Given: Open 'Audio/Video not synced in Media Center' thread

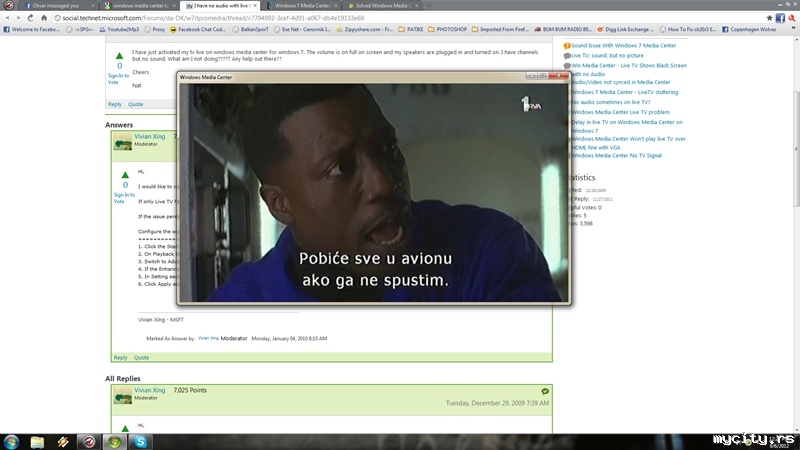Looking at the screenshot, I should 620,82.
